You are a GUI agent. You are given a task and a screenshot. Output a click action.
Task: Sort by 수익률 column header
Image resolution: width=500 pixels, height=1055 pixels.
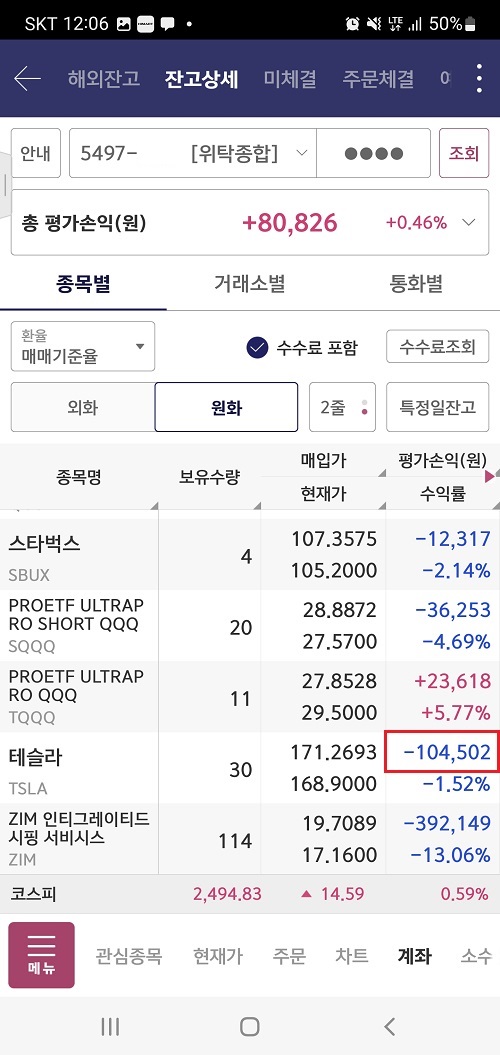(x=443, y=494)
